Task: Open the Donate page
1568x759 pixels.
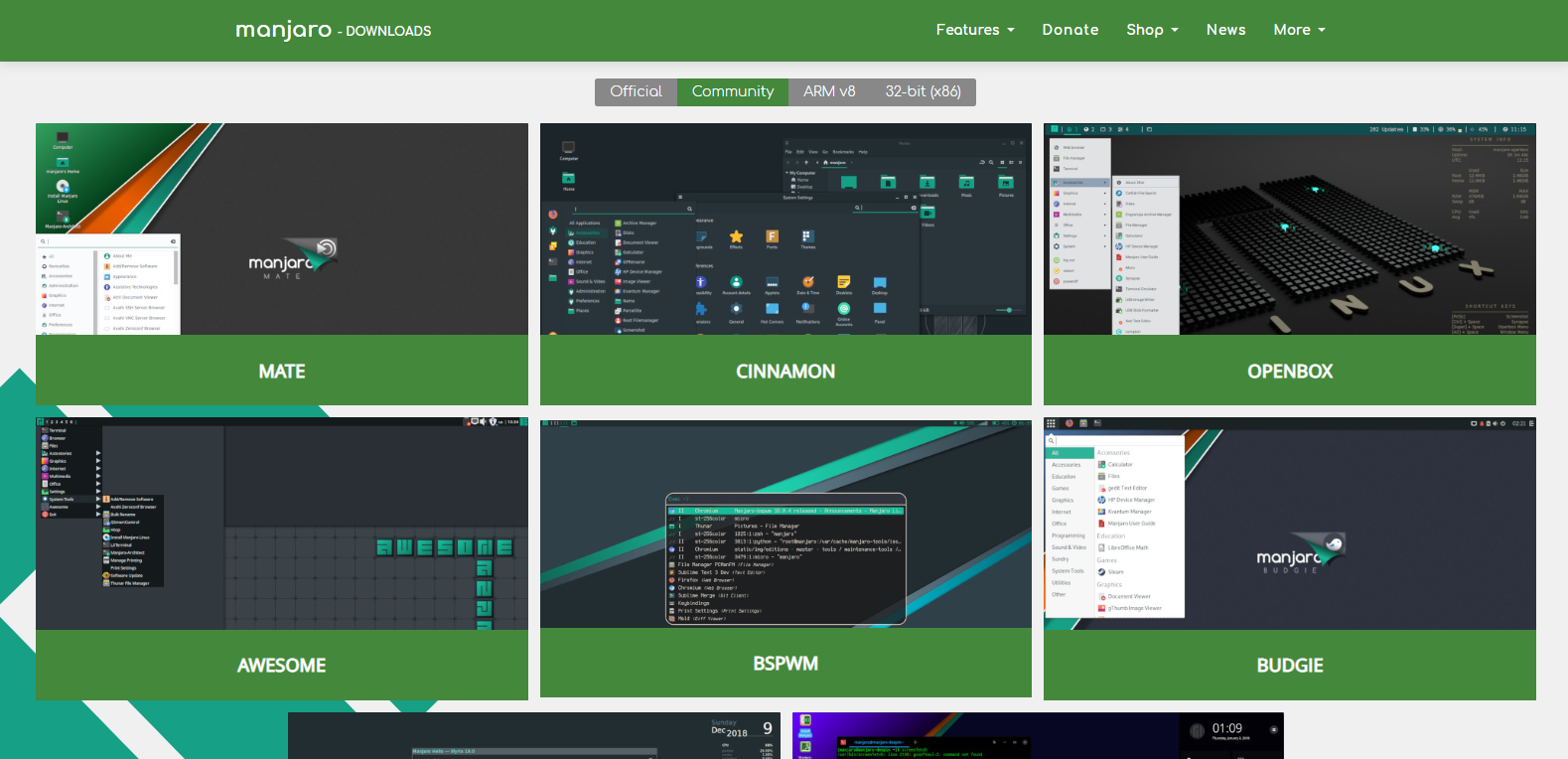Action: point(1070,30)
